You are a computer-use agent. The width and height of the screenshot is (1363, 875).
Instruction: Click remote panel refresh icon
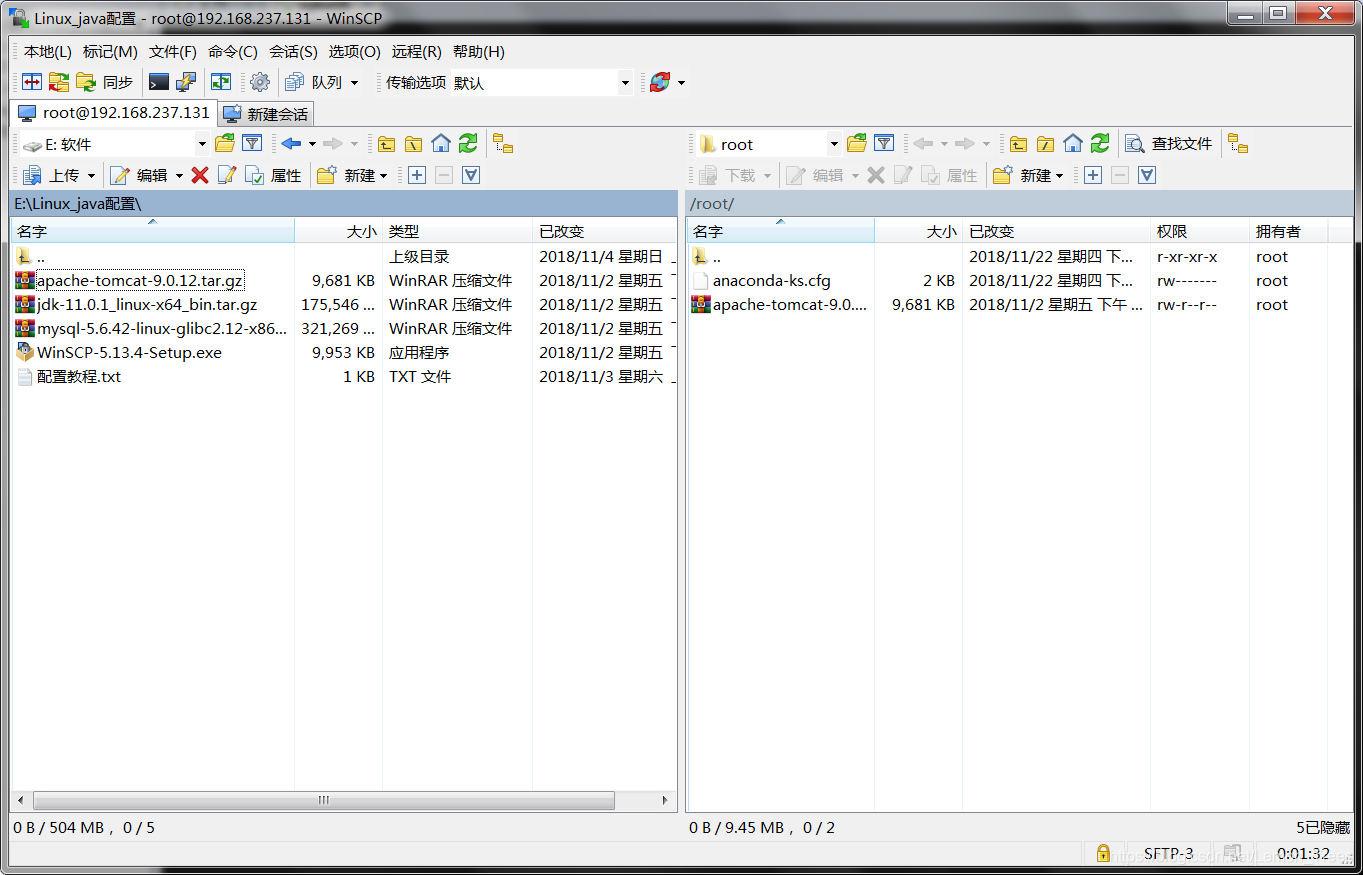coord(1100,144)
